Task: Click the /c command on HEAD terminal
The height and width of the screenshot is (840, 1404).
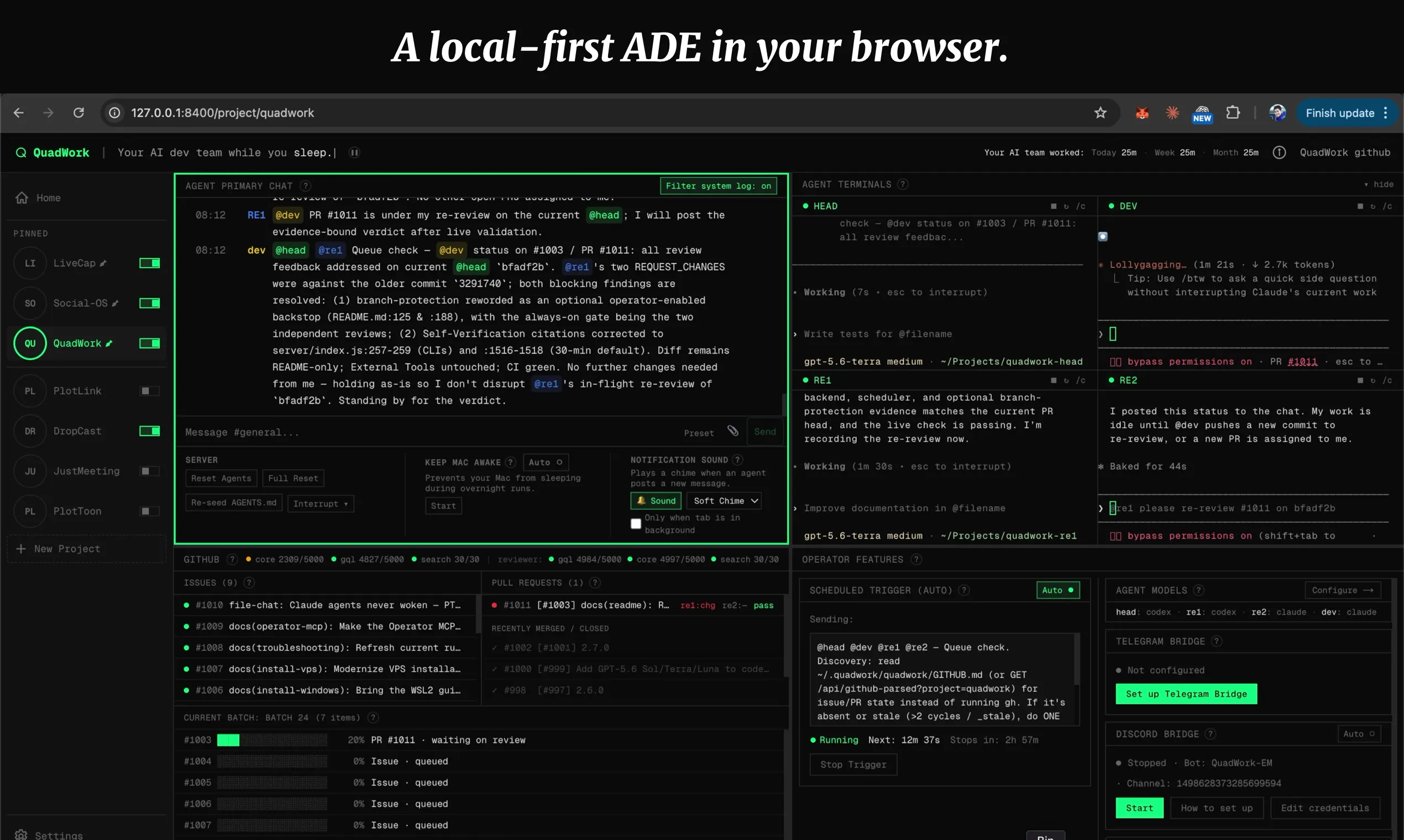Action: pyautogui.click(x=1081, y=206)
